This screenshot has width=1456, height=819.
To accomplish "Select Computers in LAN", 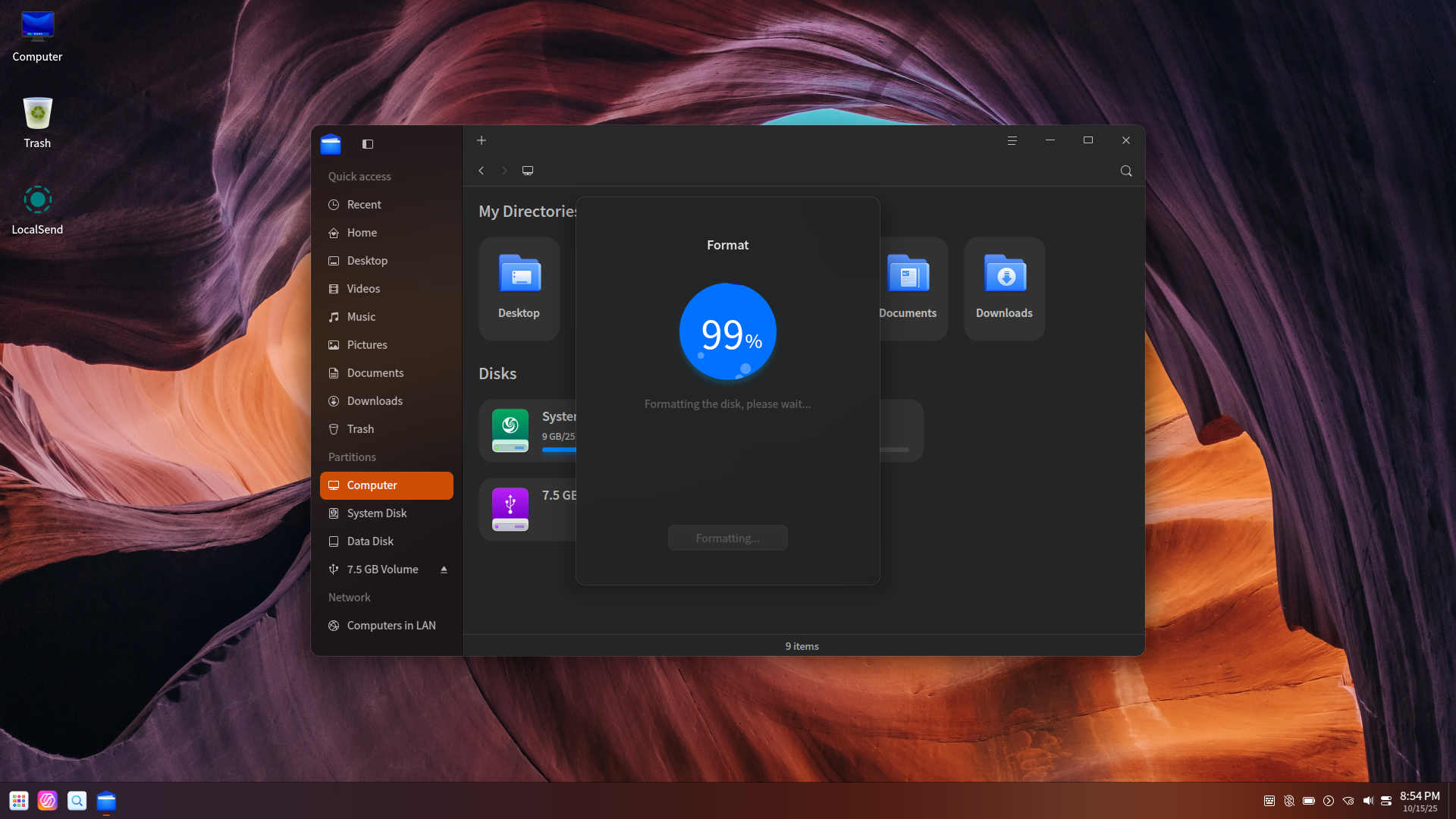I will pos(391,626).
